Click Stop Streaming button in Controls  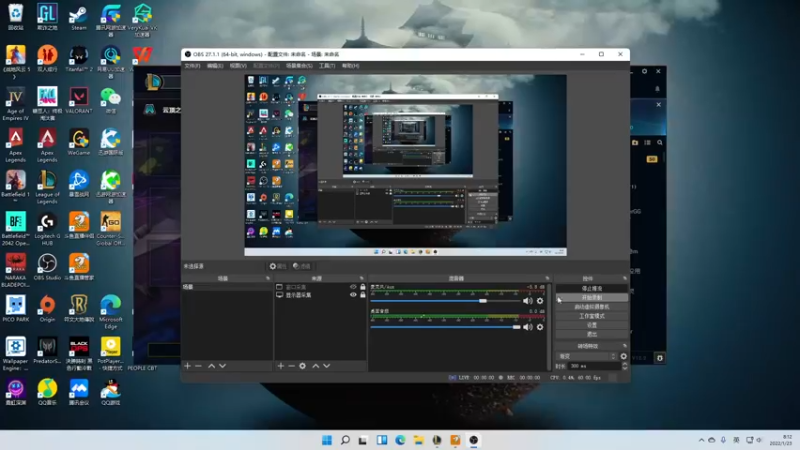(592, 288)
